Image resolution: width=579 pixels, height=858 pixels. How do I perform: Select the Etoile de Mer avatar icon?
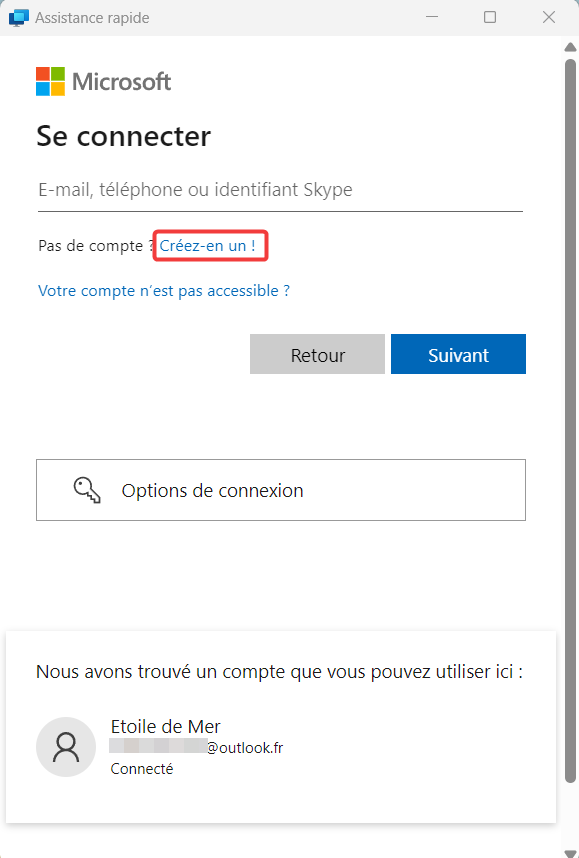point(66,747)
